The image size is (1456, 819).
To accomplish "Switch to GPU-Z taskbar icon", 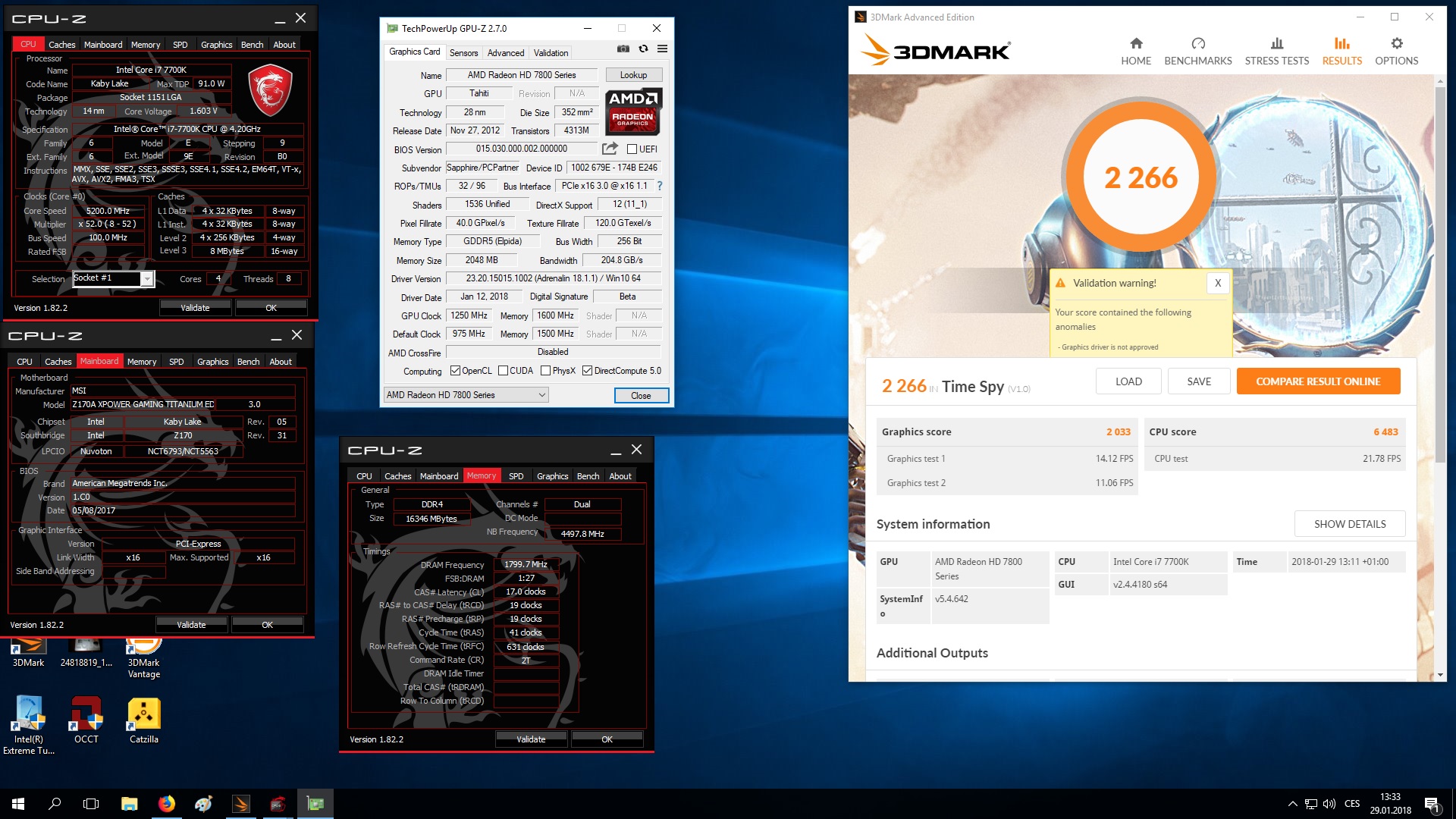I will 315,804.
